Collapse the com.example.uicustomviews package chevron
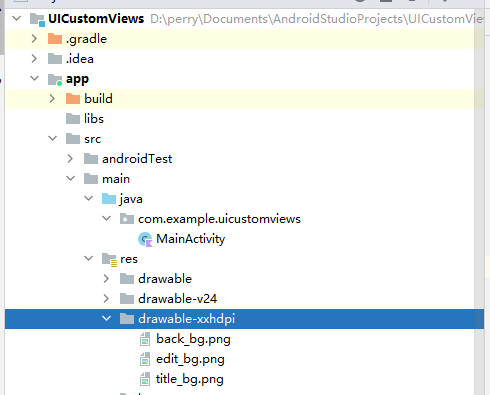Viewport: 490px width, 395px height. point(106,218)
